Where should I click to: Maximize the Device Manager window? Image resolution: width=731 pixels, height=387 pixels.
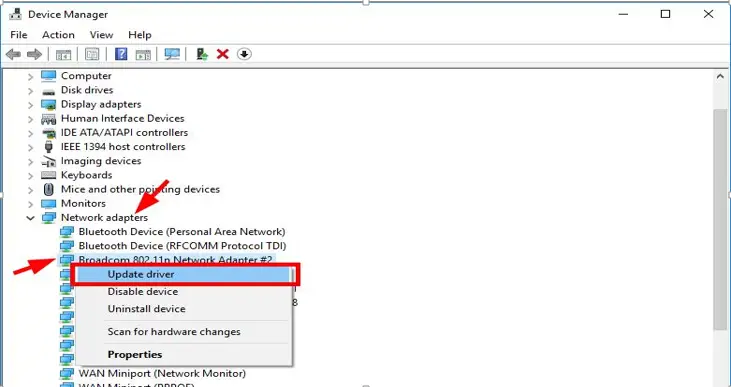pyautogui.click(x=666, y=14)
